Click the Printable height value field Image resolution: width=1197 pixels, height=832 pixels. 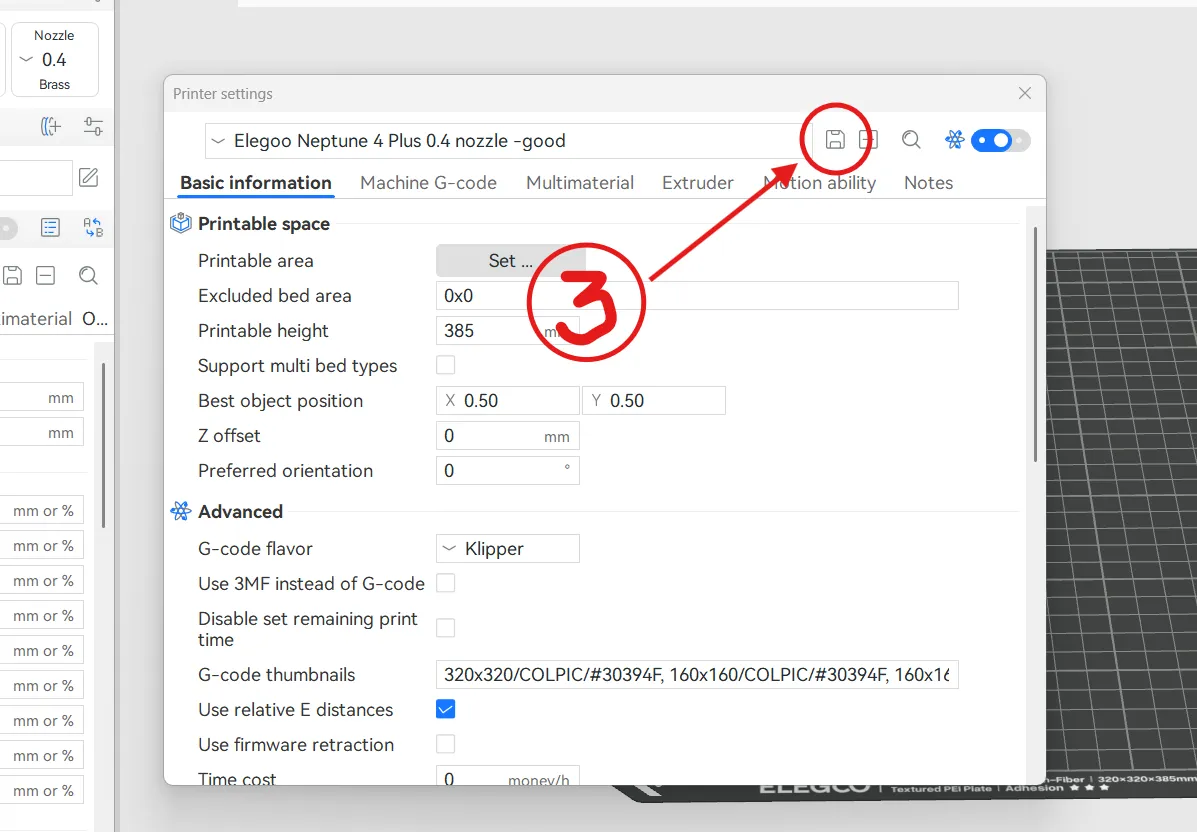[508, 331]
